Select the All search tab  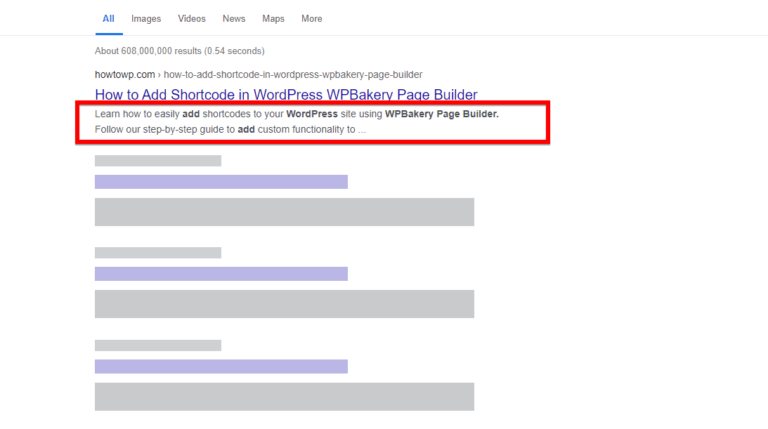point(108,19)
